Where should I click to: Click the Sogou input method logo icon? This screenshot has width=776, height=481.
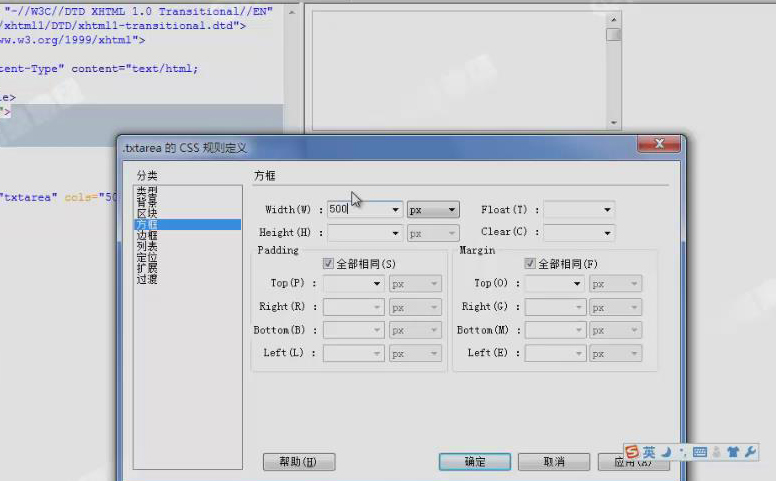click(633, 452)
